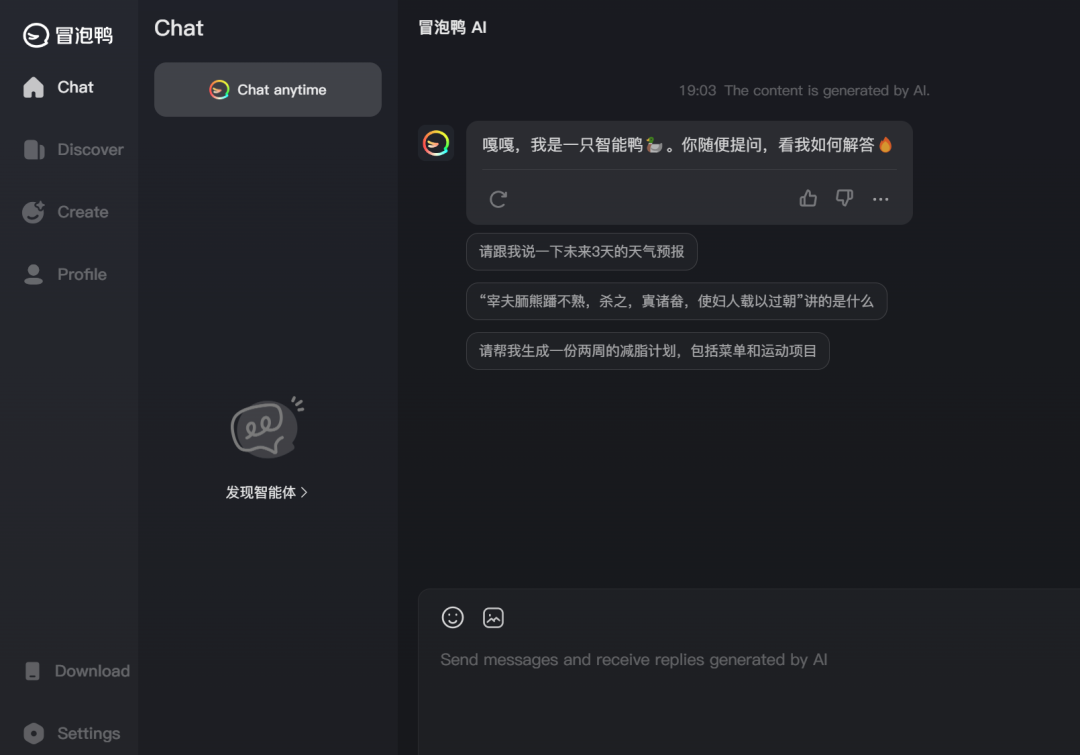This screenshot has height=755, width=1080.
Task: Click the 19:03 AI-generated content notice
Action: coord(804,90)
